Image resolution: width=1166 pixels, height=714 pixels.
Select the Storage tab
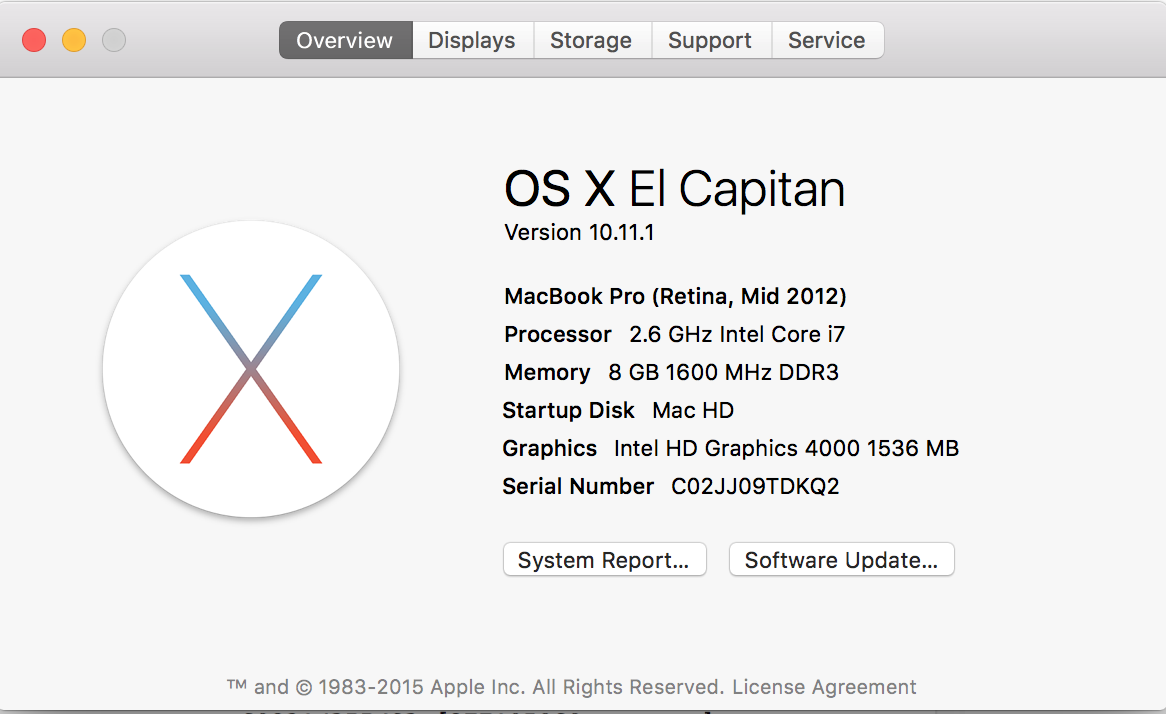(591, 41)
